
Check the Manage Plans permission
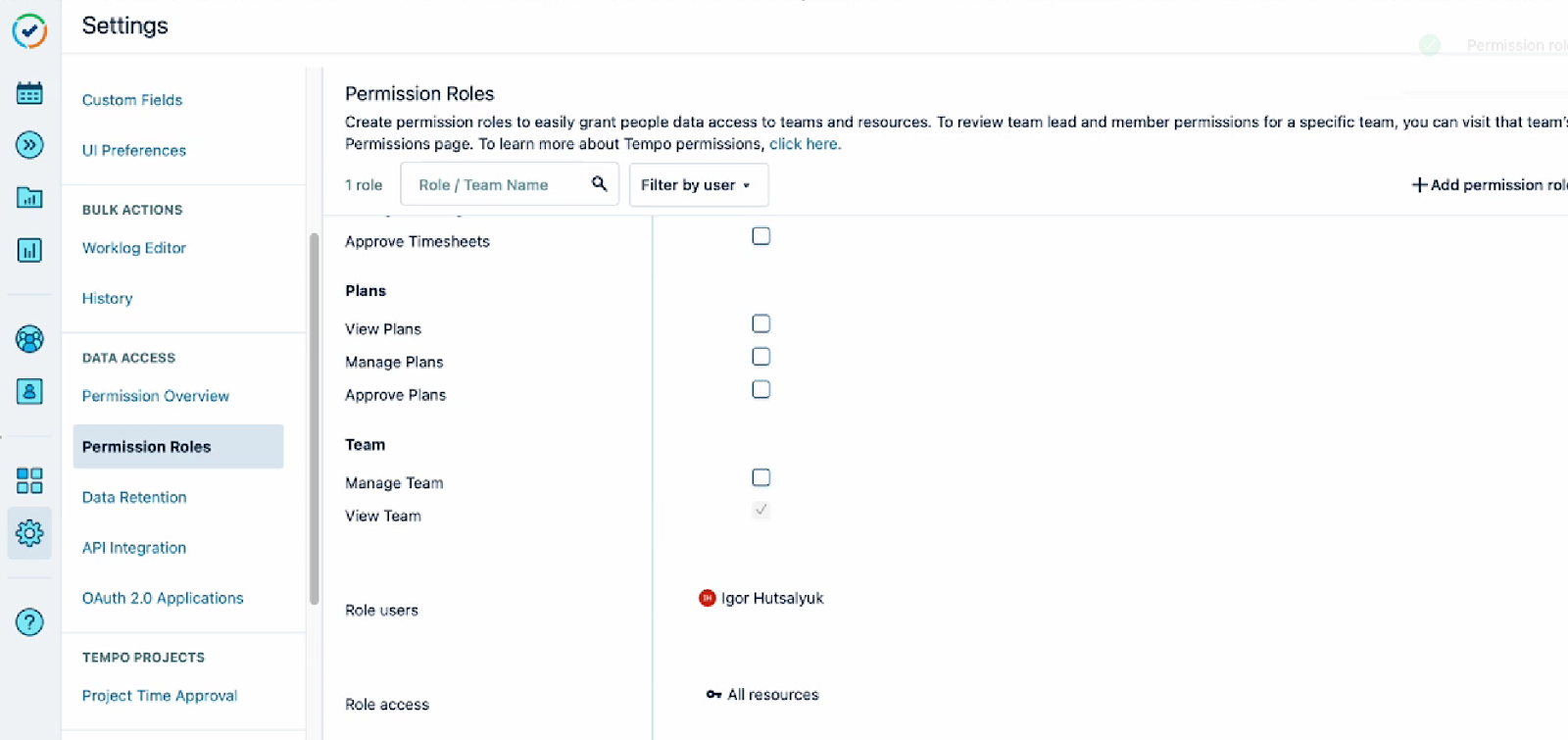[760, 356]
